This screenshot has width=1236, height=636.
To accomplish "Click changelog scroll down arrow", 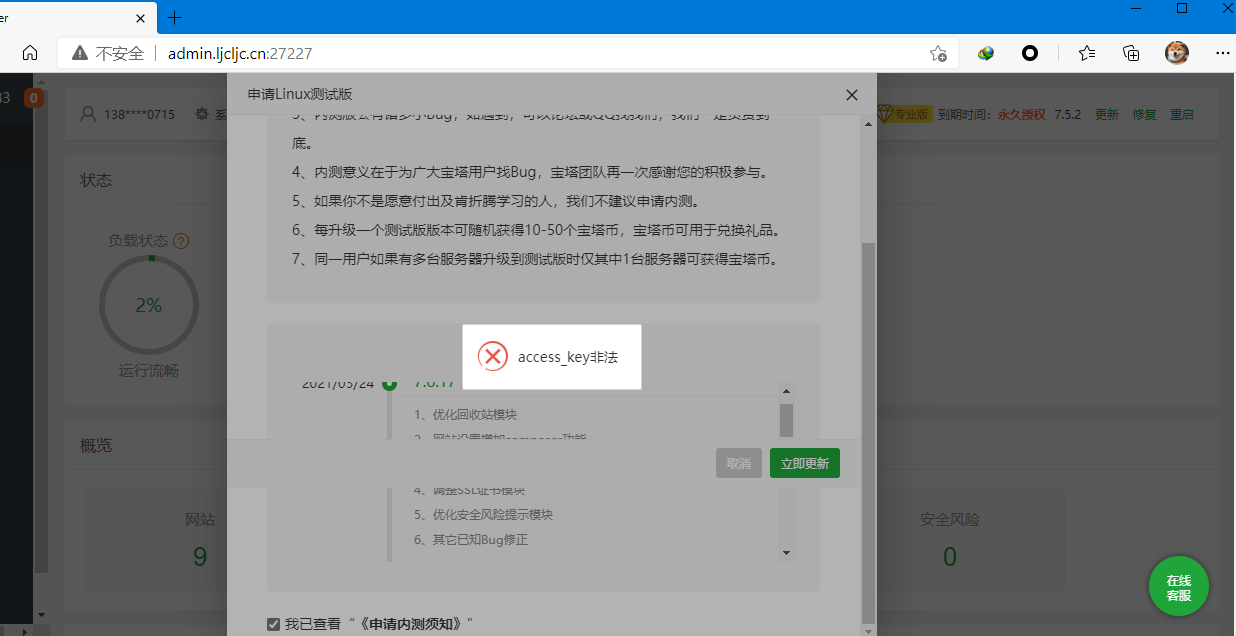I will pyautogui.click(x=786, y=553).
